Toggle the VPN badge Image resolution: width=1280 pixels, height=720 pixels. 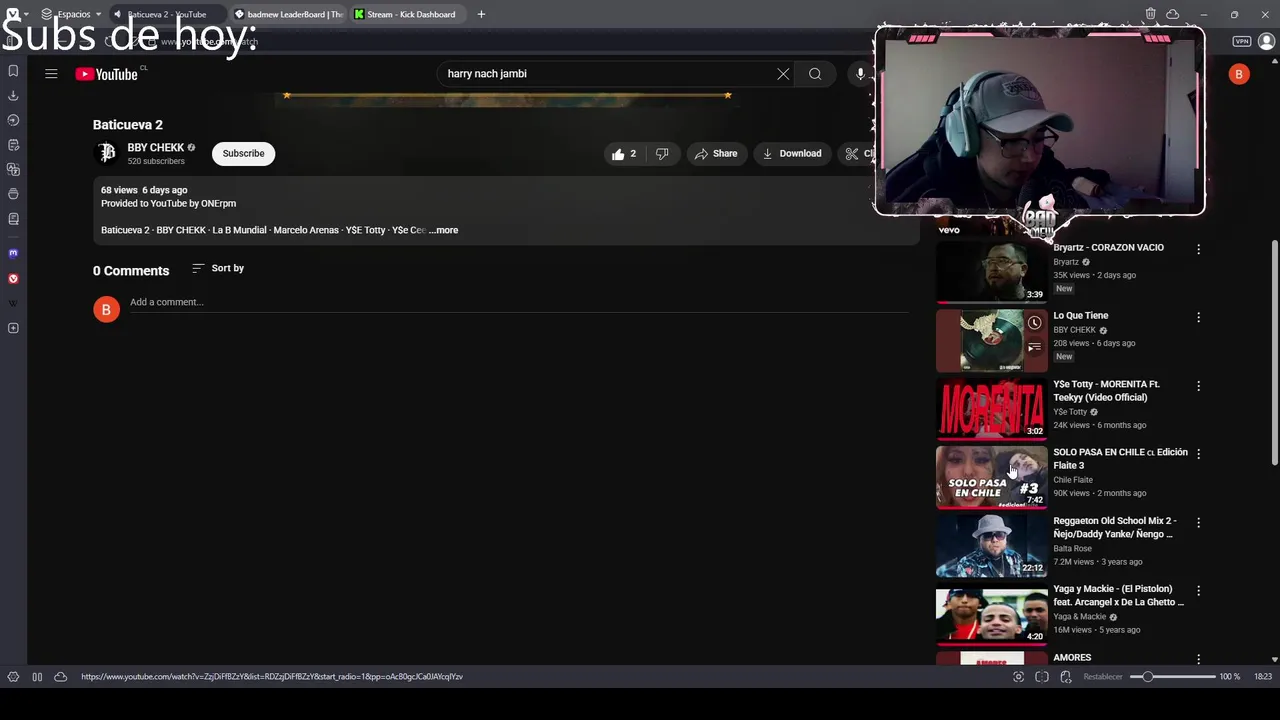(x=1241, y=41)
